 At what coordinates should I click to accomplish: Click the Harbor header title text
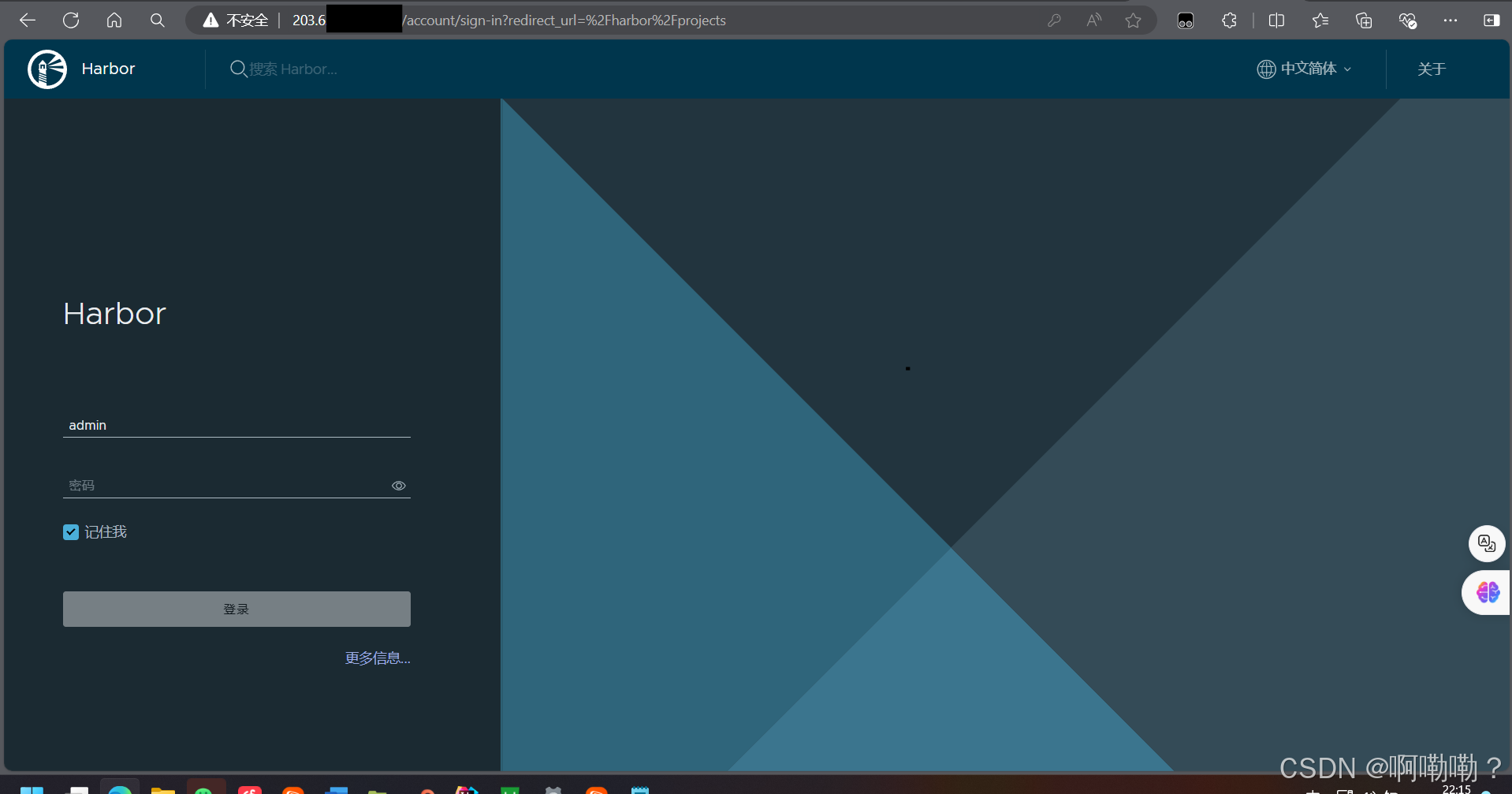pos(108,69)
